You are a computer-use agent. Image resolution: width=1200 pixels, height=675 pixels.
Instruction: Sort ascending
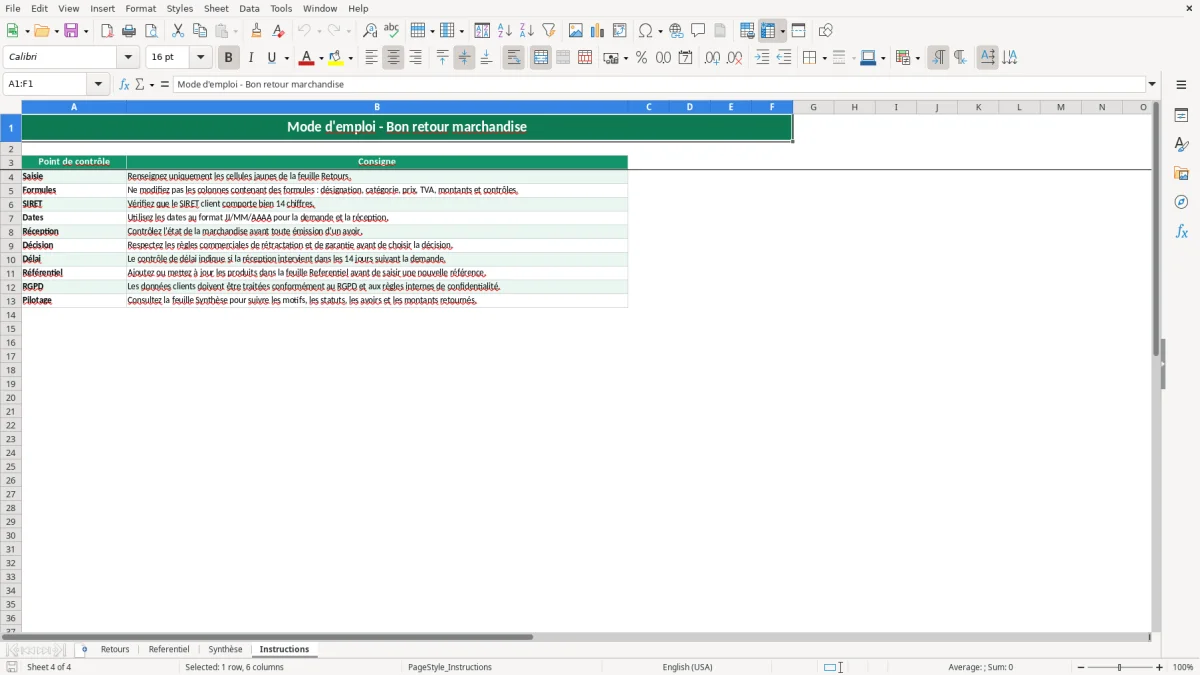tap(504, 31)
